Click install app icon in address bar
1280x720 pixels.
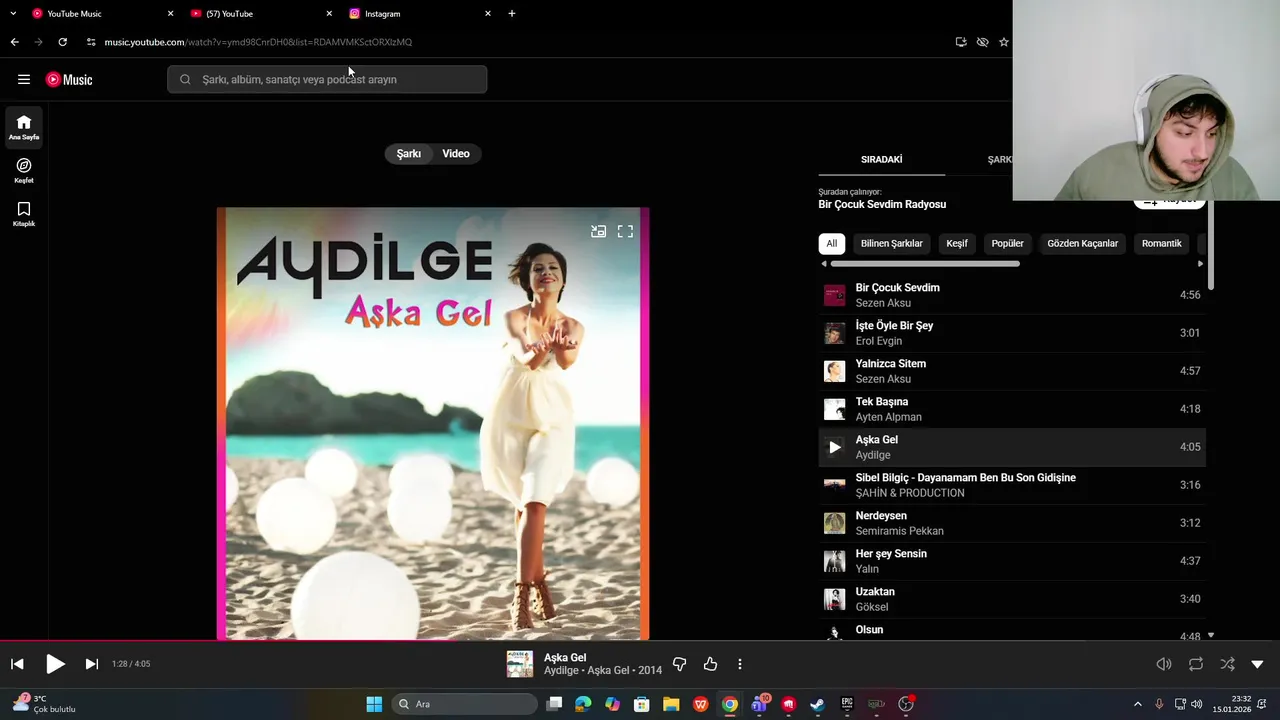tap(961, 42)
